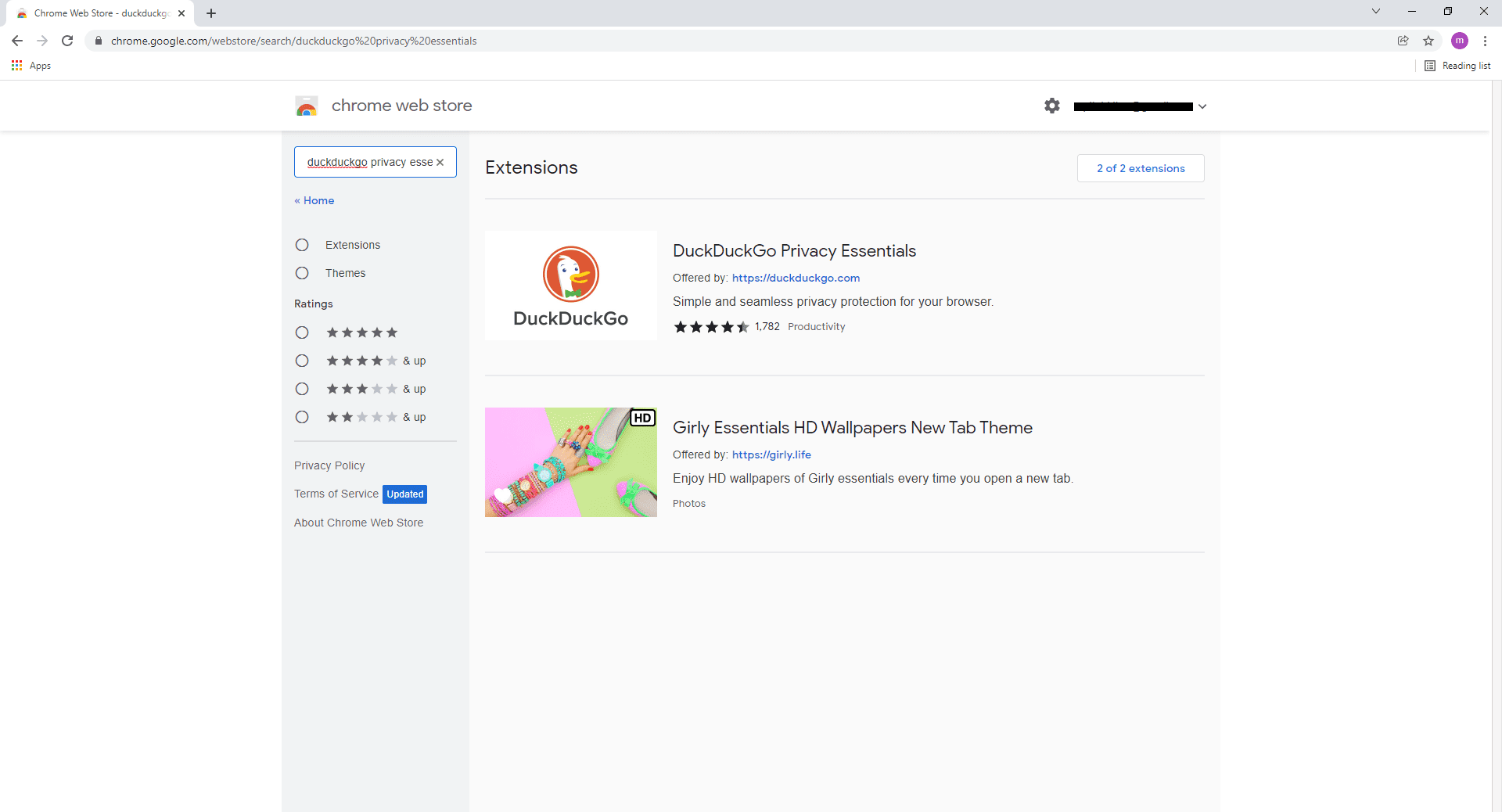The height and width of the screenshot is (812, 1502).
Task: Click the Productivity category label
Action: pyautogui.click(x=816, y=327)
